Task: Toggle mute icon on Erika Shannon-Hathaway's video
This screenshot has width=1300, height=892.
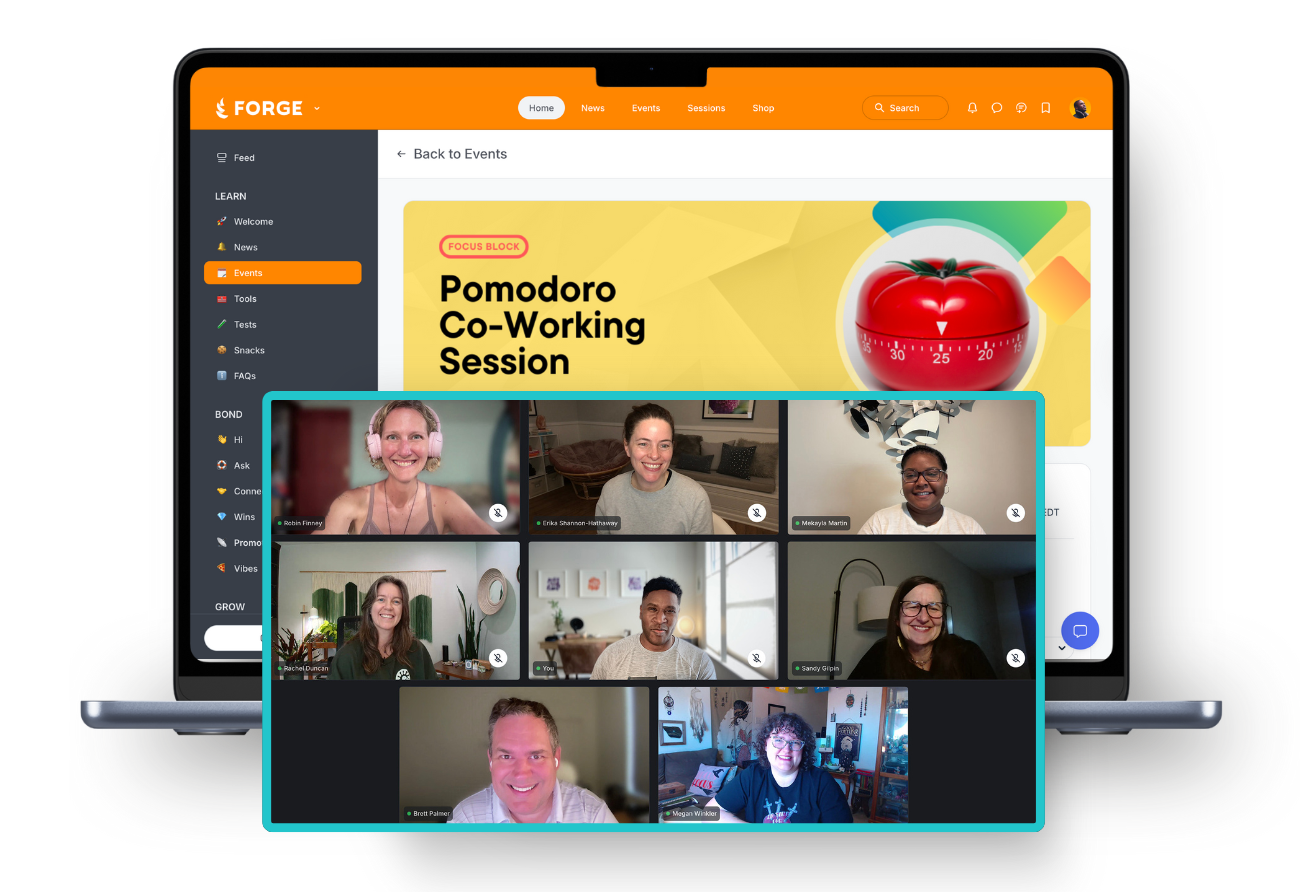Action: [757, 513]
